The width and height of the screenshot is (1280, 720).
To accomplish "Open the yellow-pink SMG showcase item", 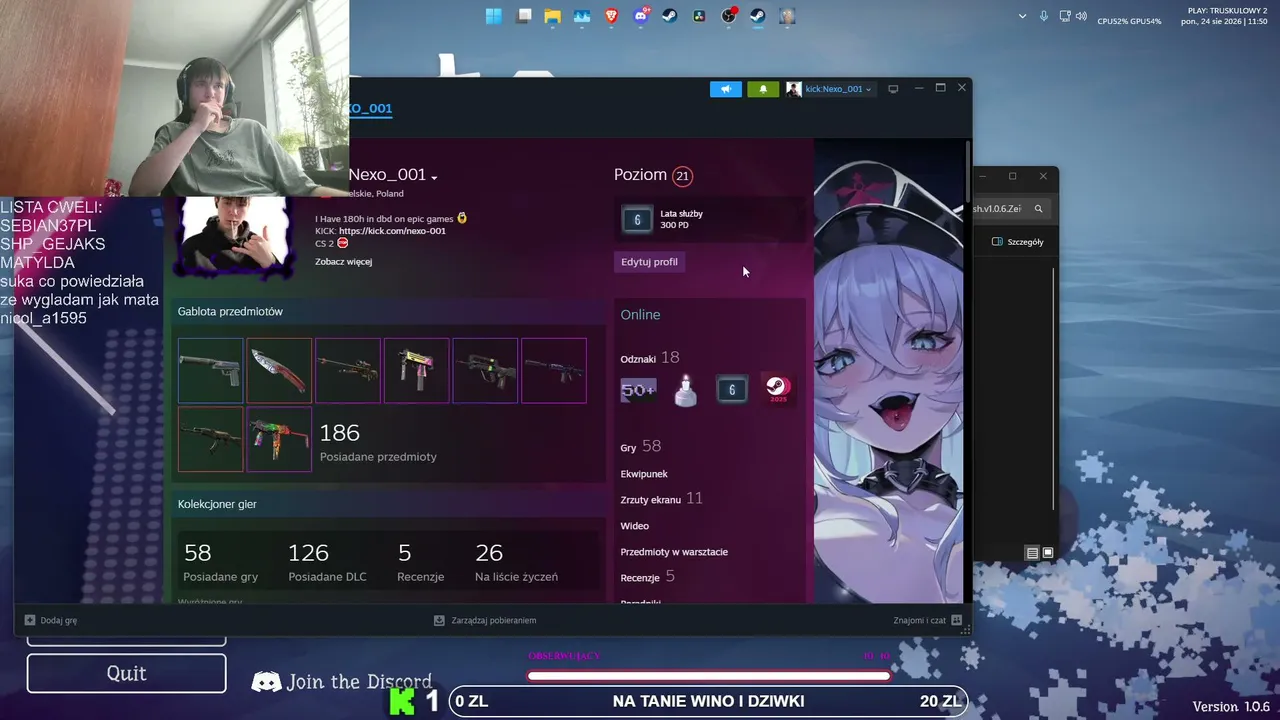I will click(x=416, y=370).
